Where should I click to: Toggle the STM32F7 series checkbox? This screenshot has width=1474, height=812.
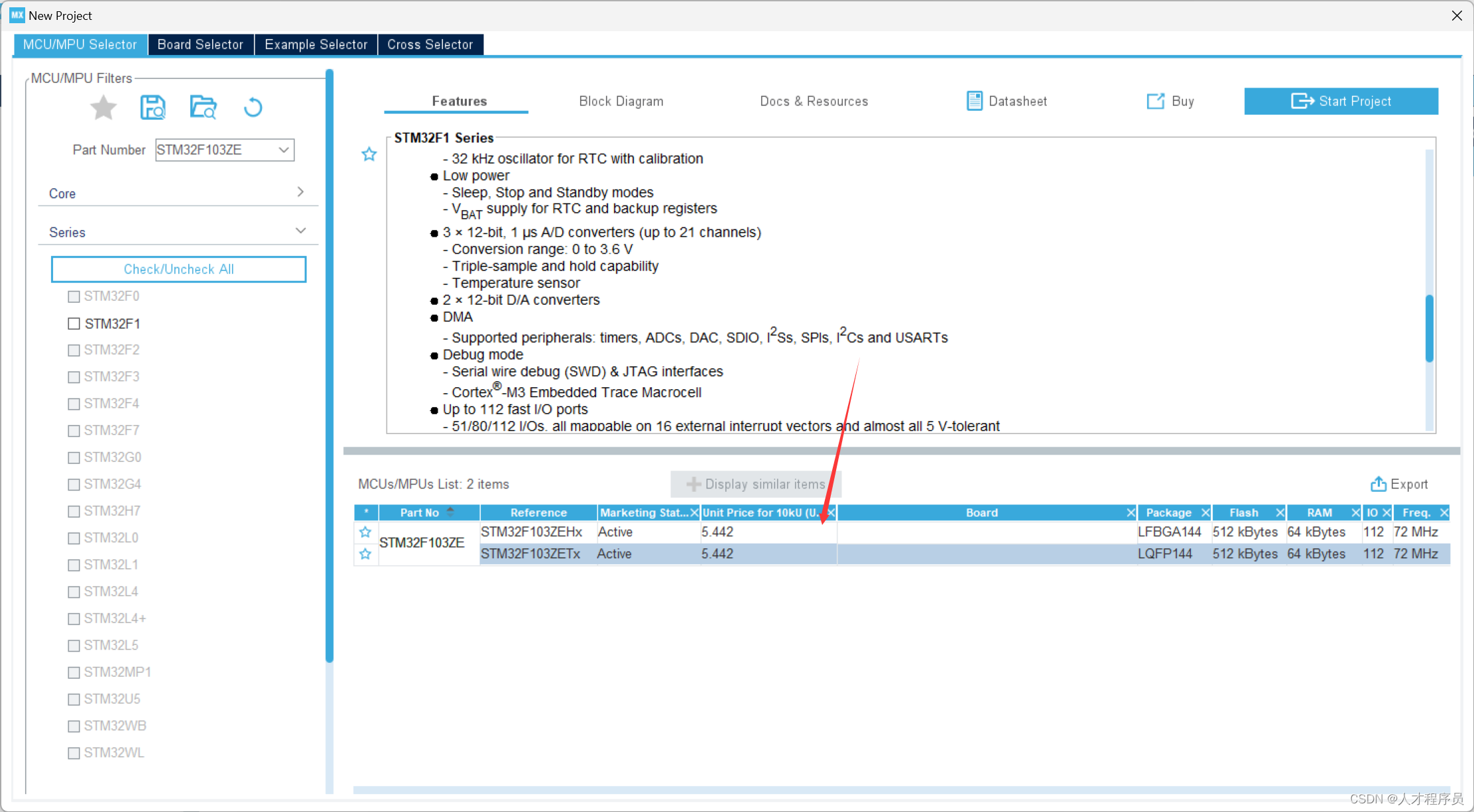point(74,431)
